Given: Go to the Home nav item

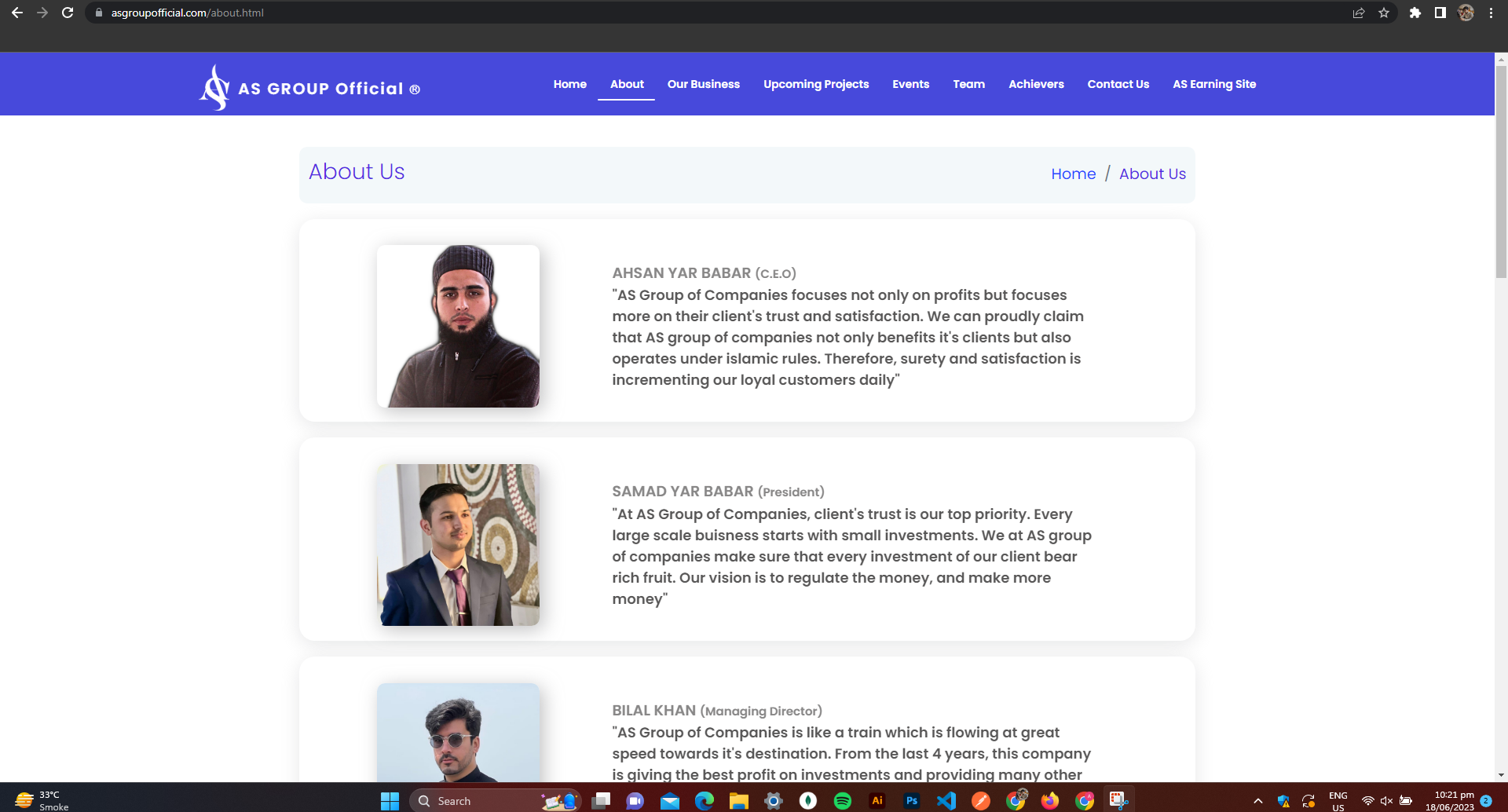Looking at the screenshot, I should point(569,84).
